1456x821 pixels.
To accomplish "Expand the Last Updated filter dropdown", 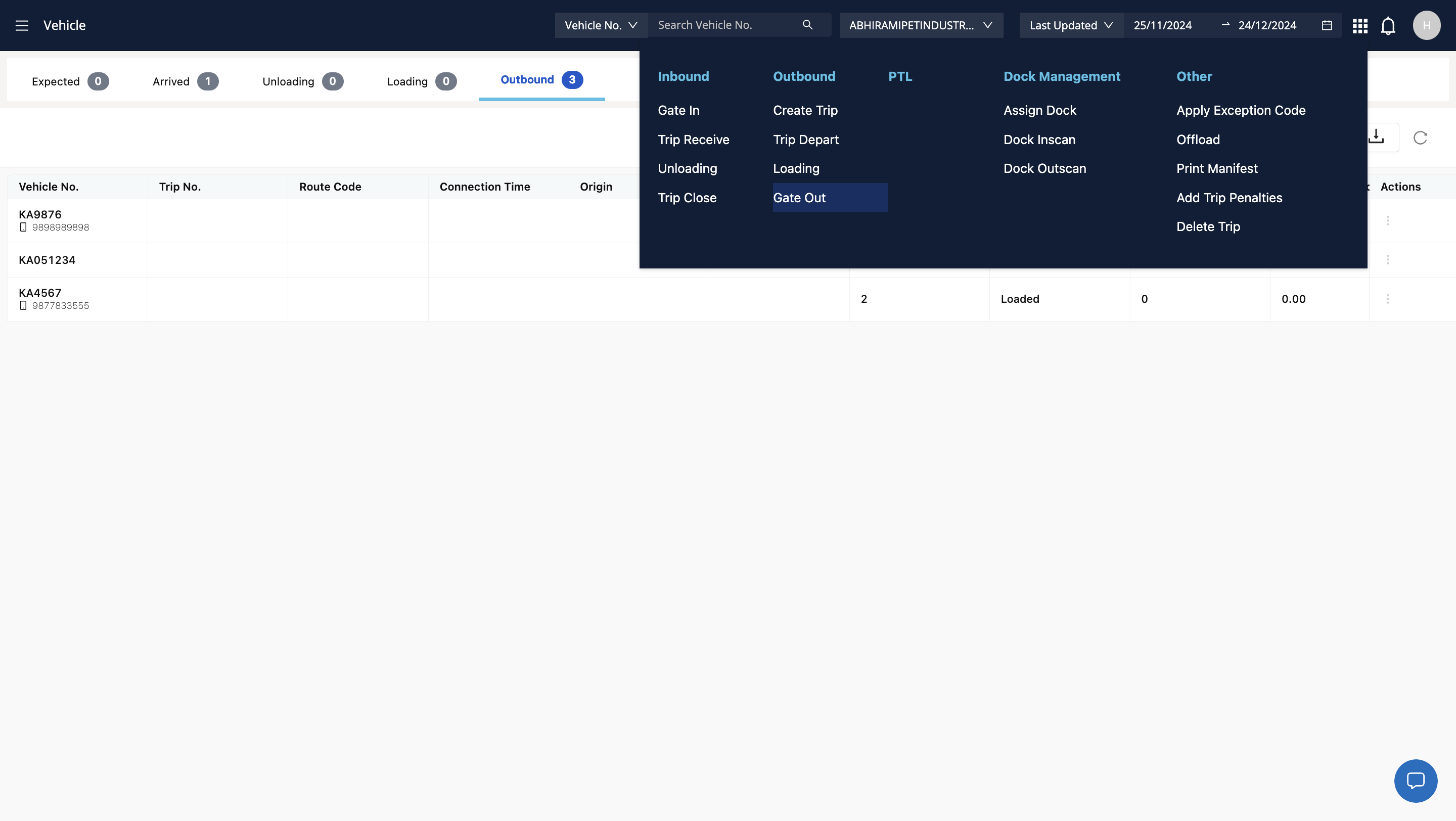I will coord(1071,25).
